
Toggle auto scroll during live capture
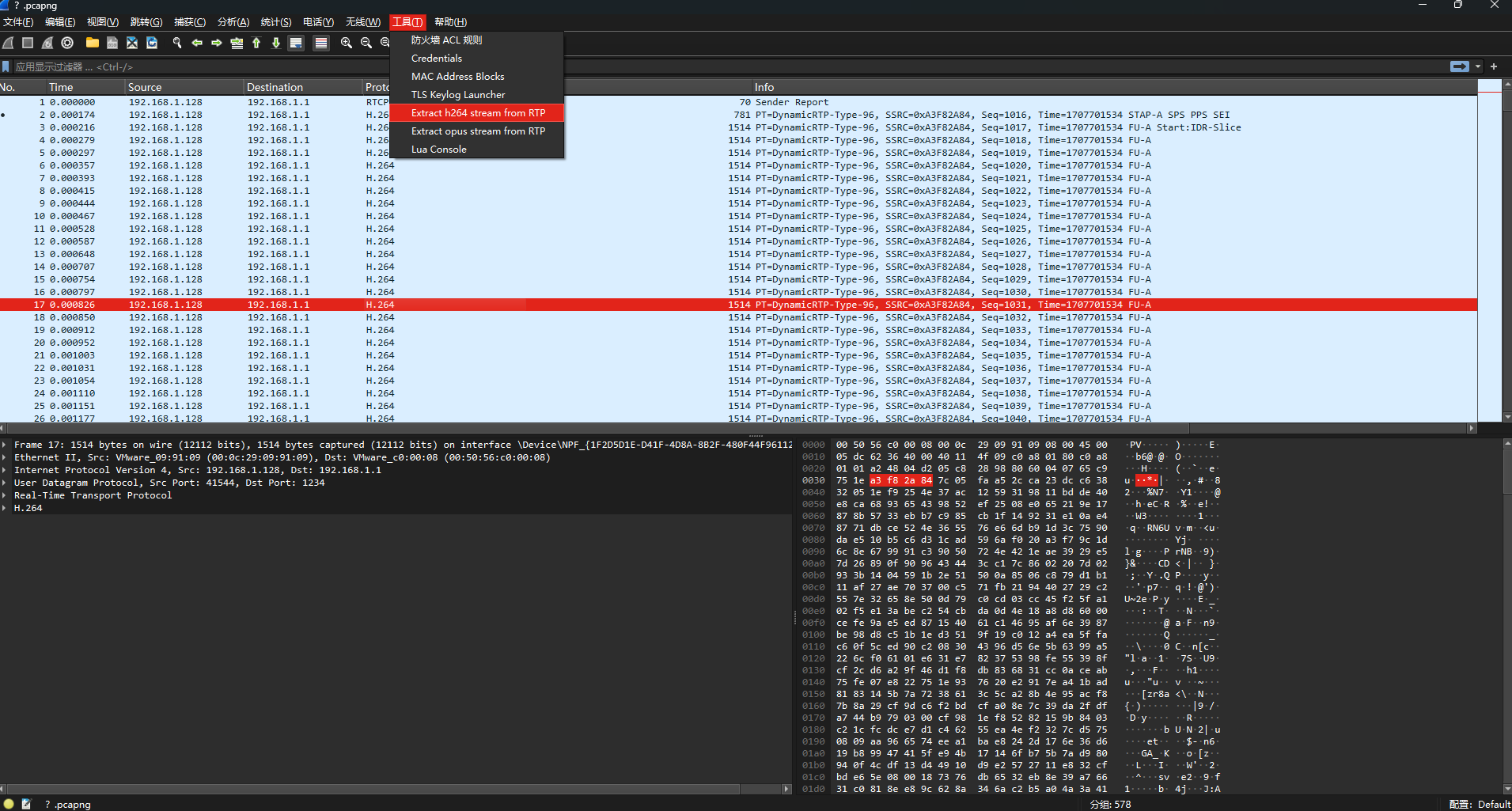[x=296, y=43]
